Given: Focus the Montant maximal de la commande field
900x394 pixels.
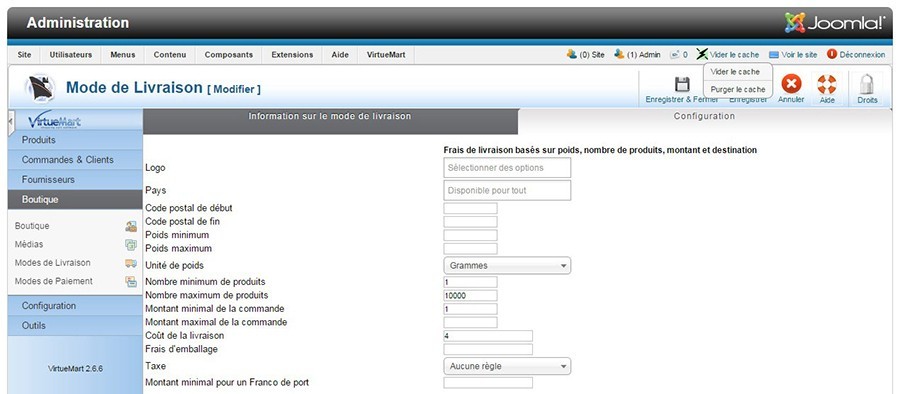Looking at the screenshot, I should point(470,322).
